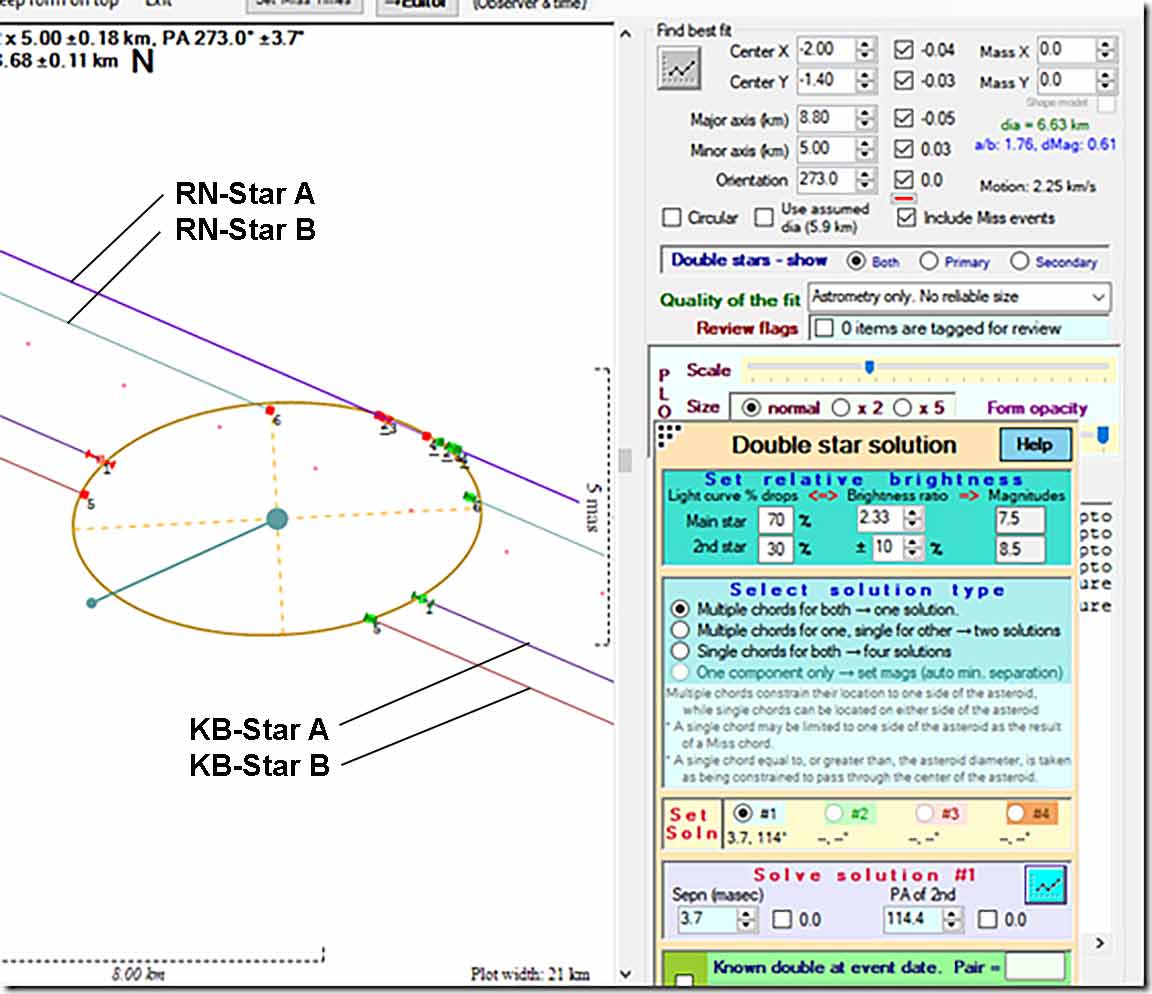Open the Quality of the fit dropdown

(1098, 297)
